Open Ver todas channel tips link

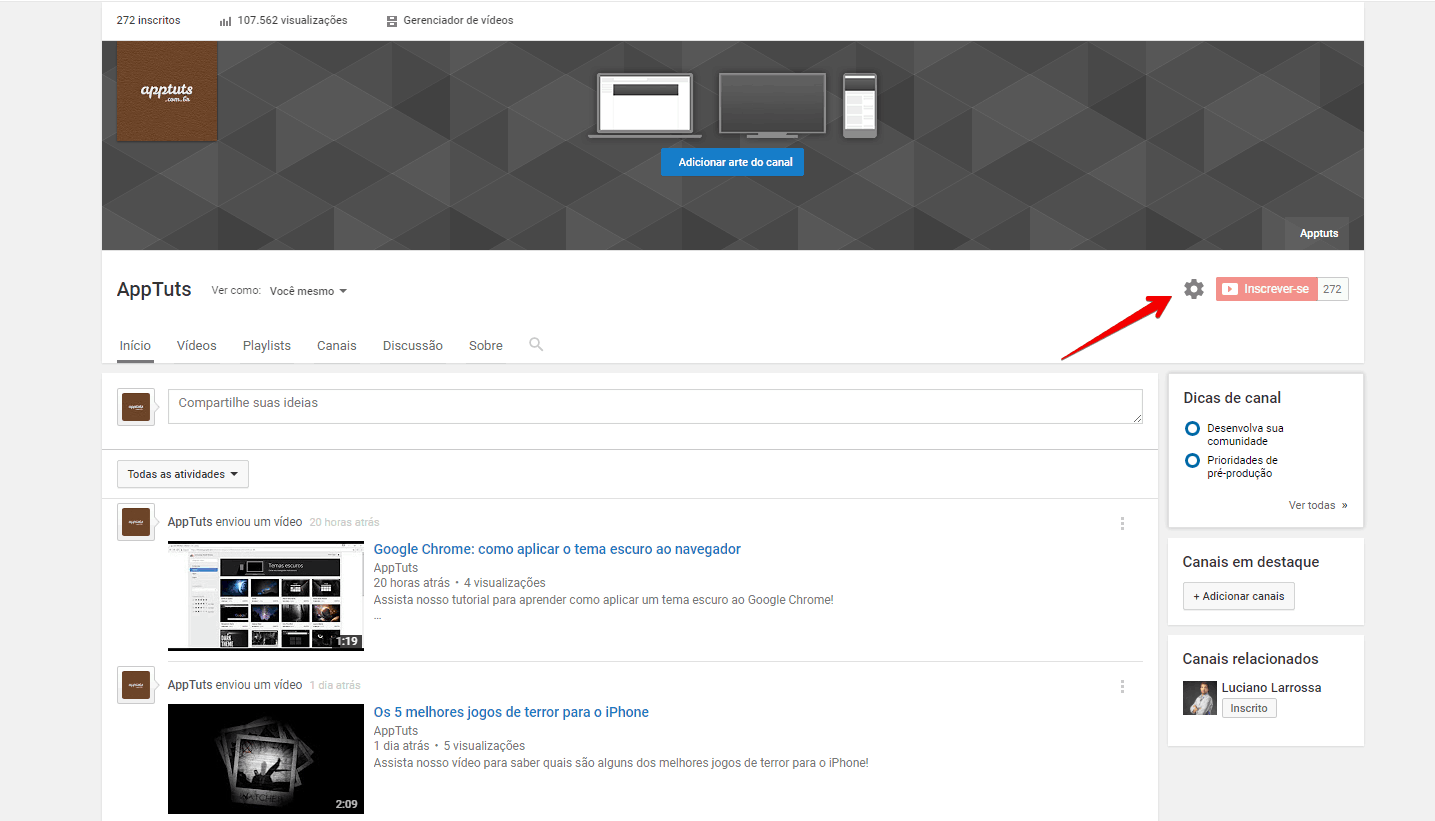1318,505
